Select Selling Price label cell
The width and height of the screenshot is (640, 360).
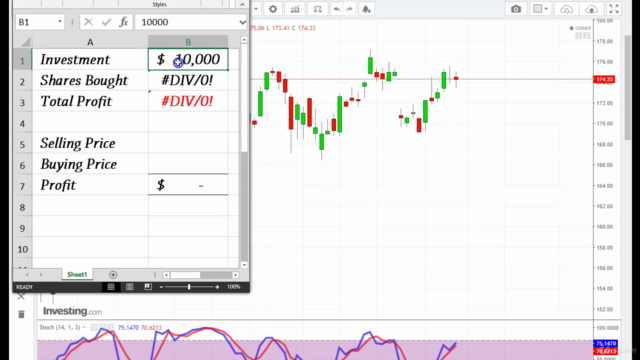tap(90, 143)
